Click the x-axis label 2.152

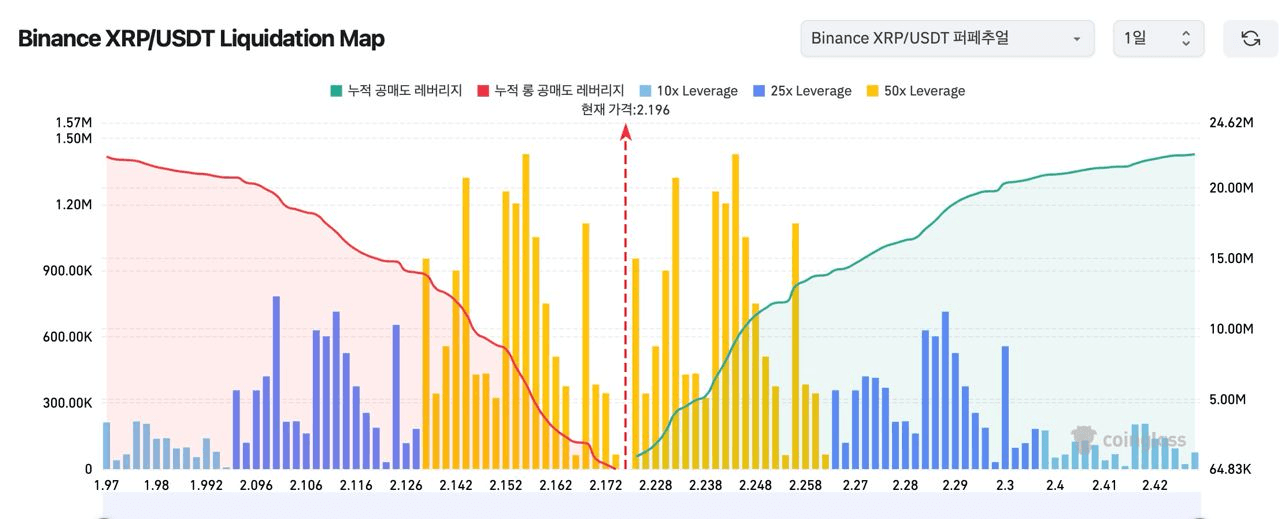506,485
